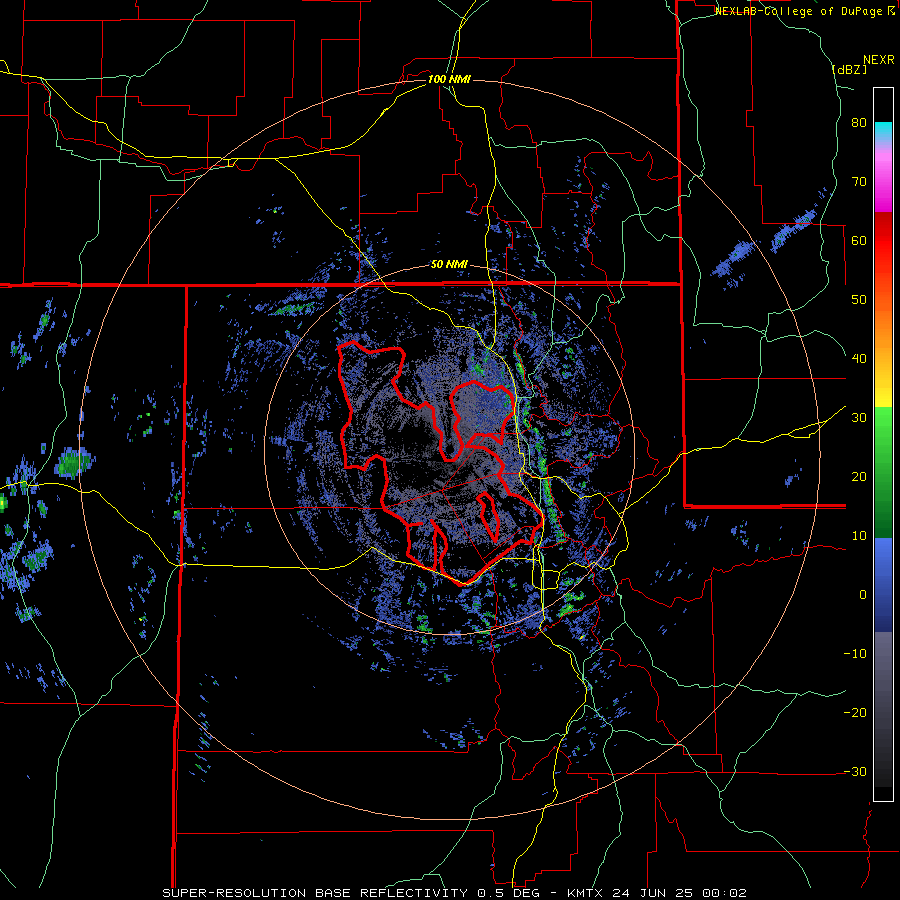Click the "50 NMI" range ring label
The image size is (900, 900).
tap(449, 265)
